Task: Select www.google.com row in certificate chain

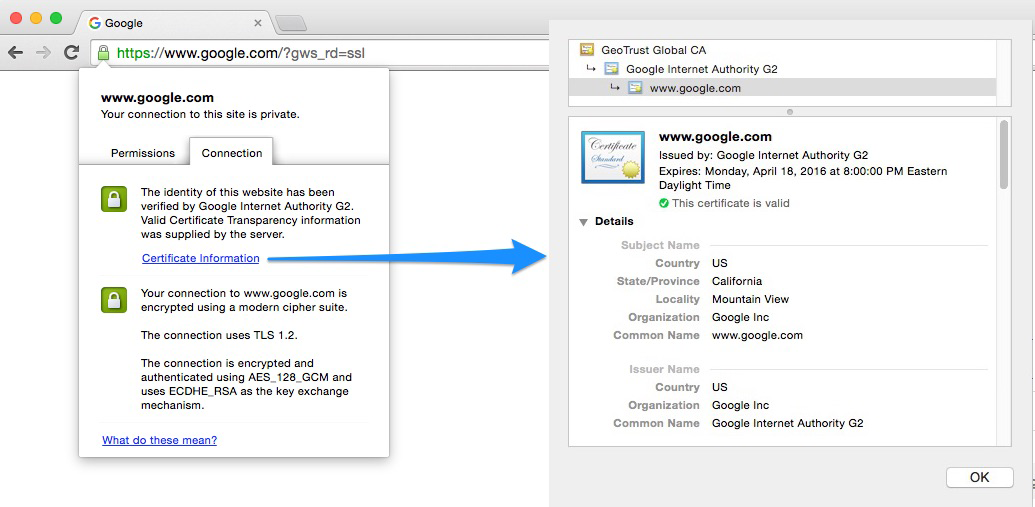Action: pyautogui.click(x=782, y=88)
